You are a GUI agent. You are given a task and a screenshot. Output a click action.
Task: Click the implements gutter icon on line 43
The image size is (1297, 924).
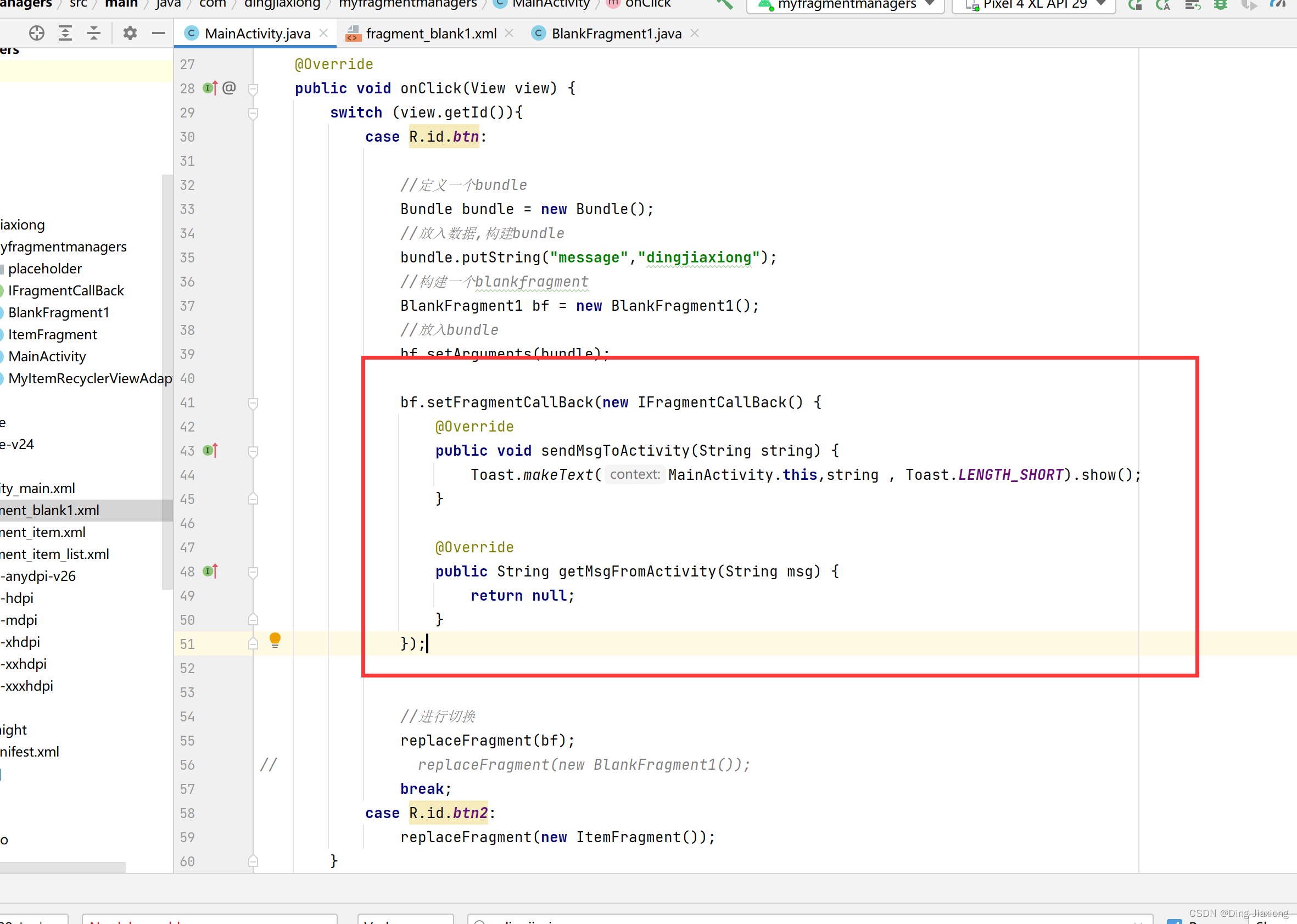pyautogui.click(x=210, y=451)
